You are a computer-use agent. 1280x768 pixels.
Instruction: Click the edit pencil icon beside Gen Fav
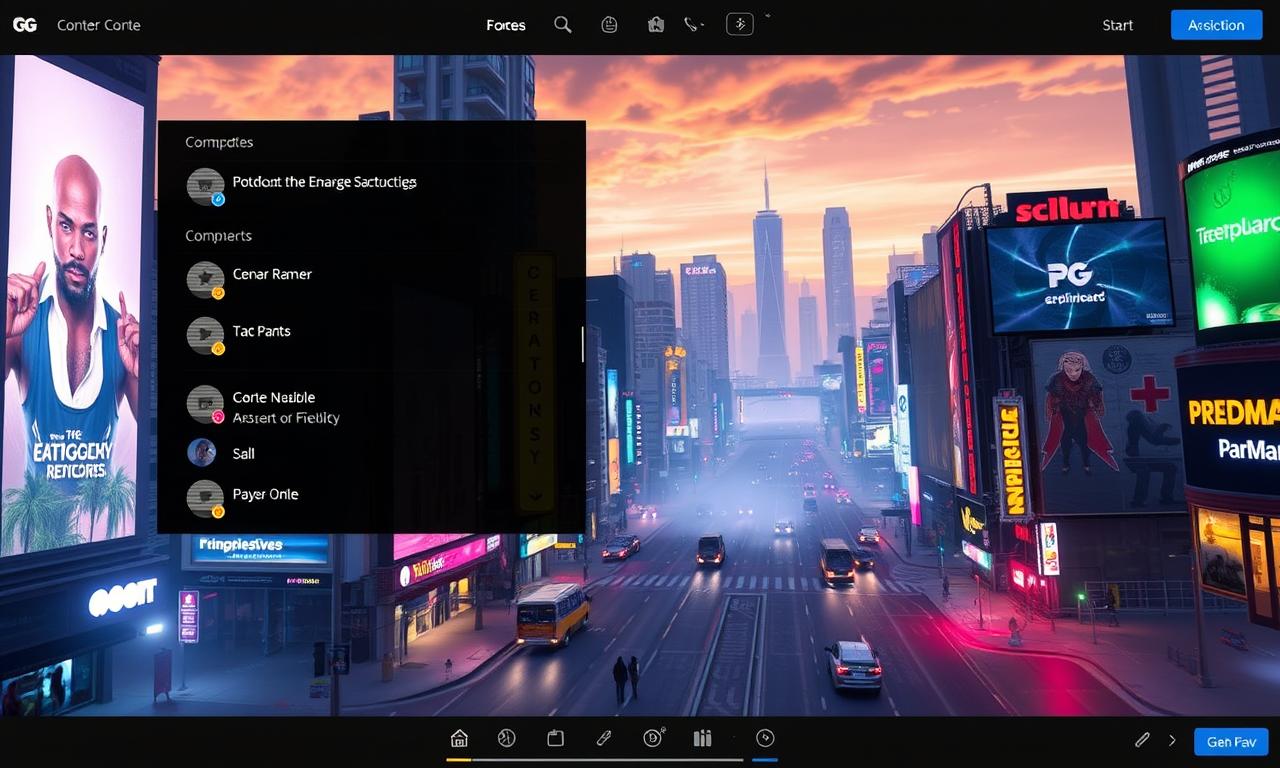point(1142,740)
